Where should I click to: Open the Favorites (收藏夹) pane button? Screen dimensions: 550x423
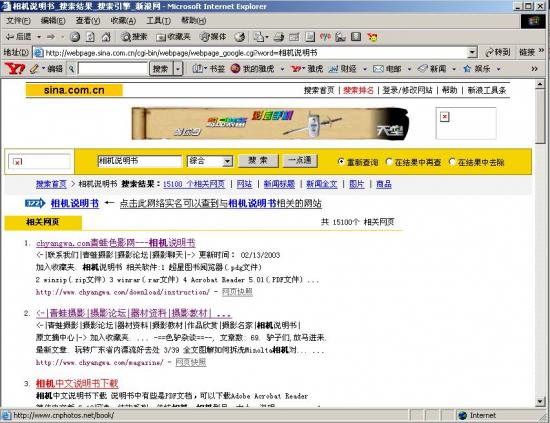click(x=173, y=37)
